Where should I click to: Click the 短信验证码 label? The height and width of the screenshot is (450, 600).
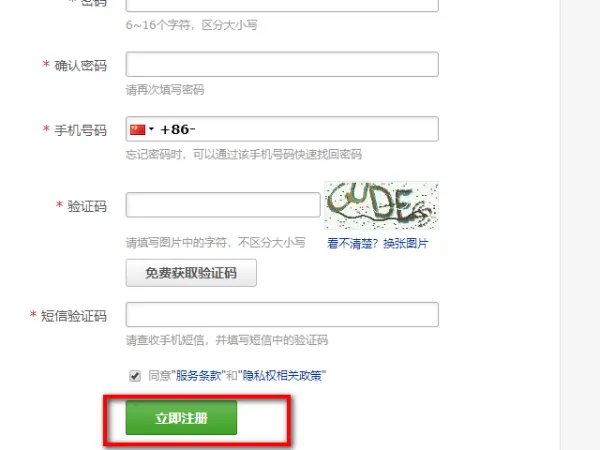point(73,316)
